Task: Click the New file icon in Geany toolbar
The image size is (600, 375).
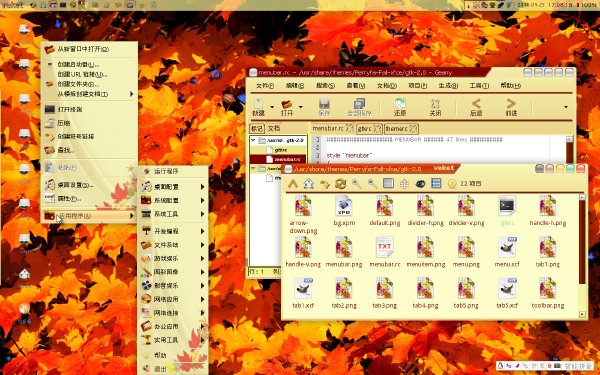Action: pos(259,104)
